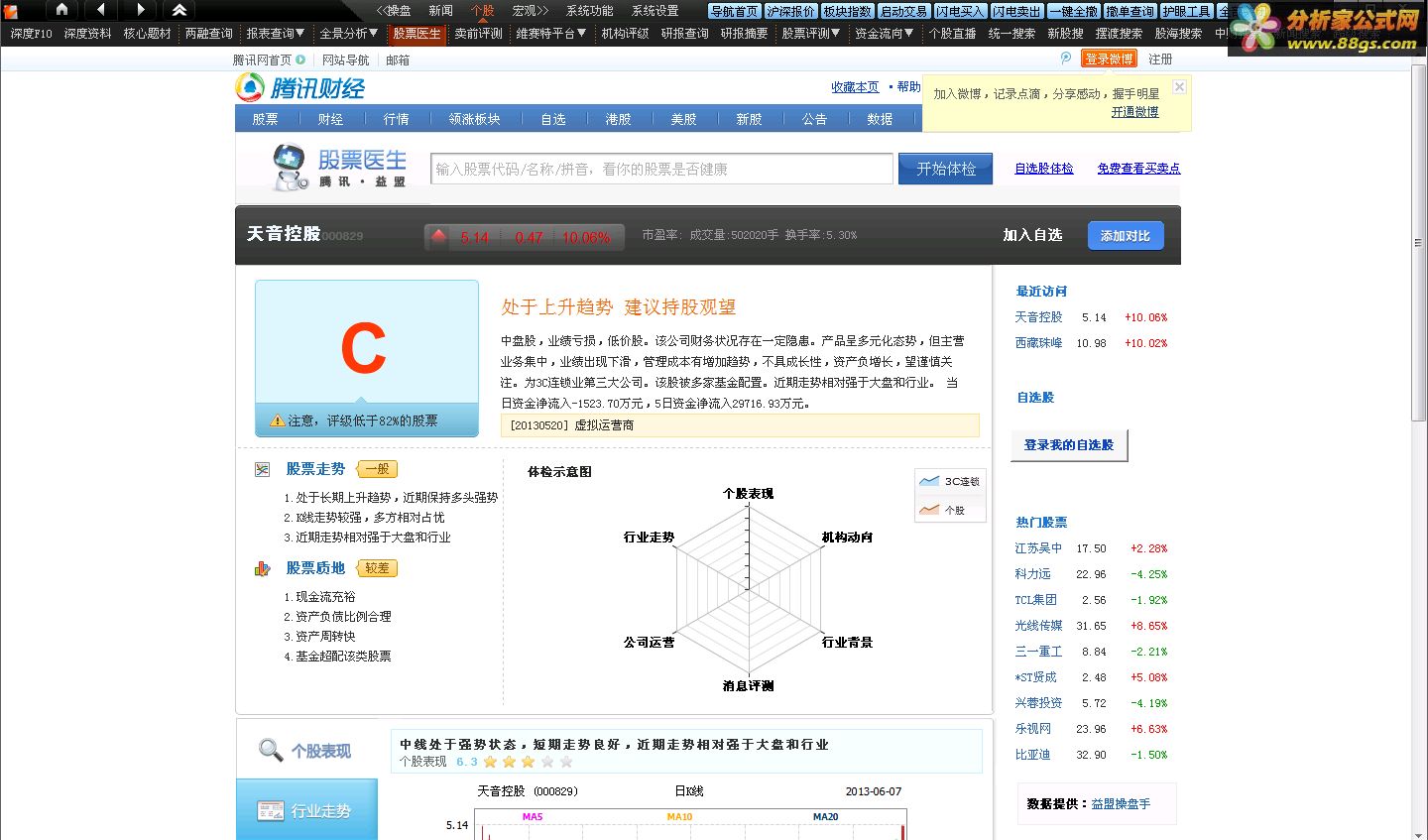The width and height of the screenshot is (1428, 840).
Task: Open the 领涨板块 navigation tab
Action: pos(474,118)
